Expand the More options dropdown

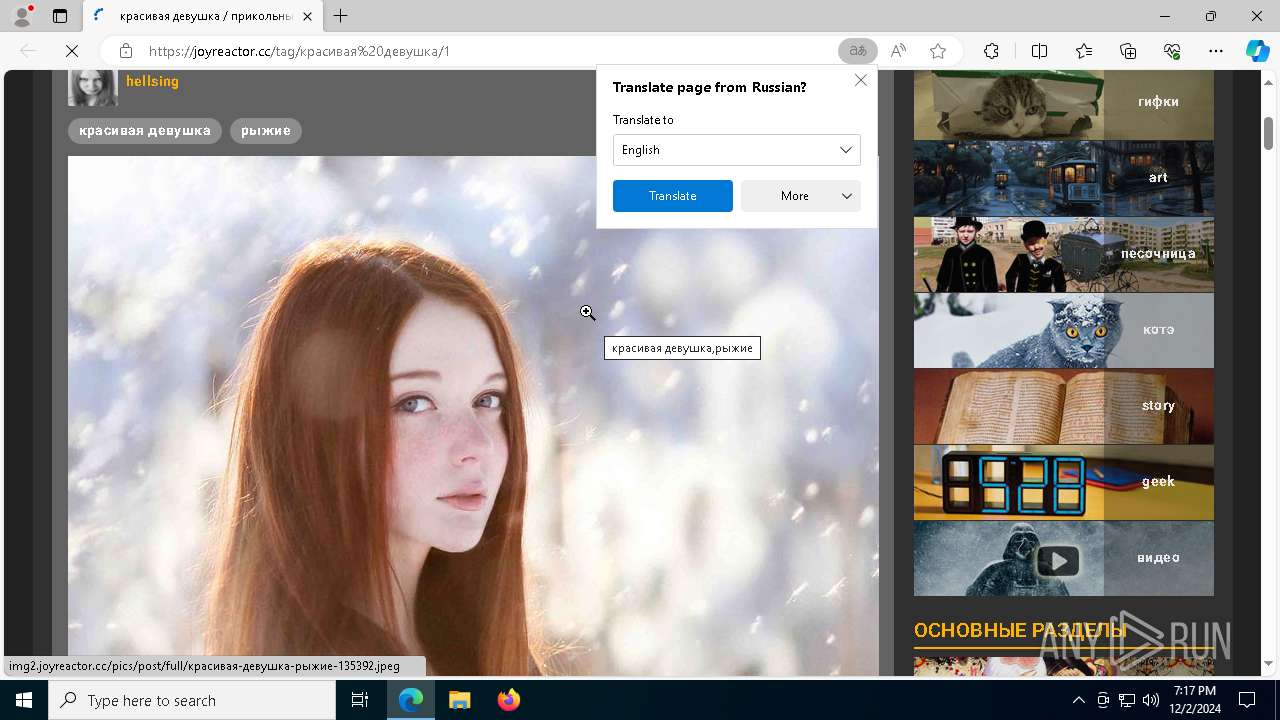click(801, 196)
